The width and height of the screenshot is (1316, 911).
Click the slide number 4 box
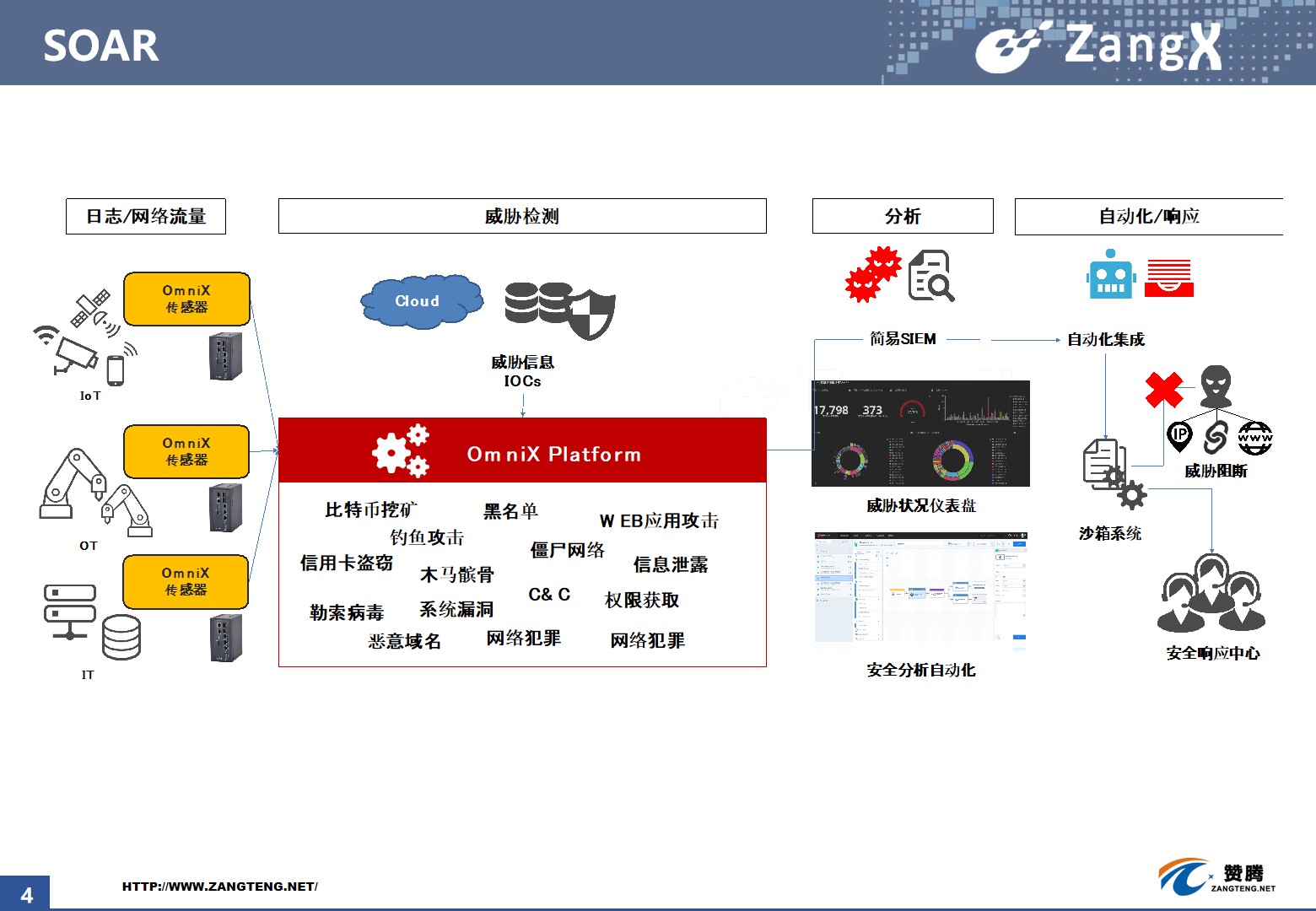pos(25,893)
